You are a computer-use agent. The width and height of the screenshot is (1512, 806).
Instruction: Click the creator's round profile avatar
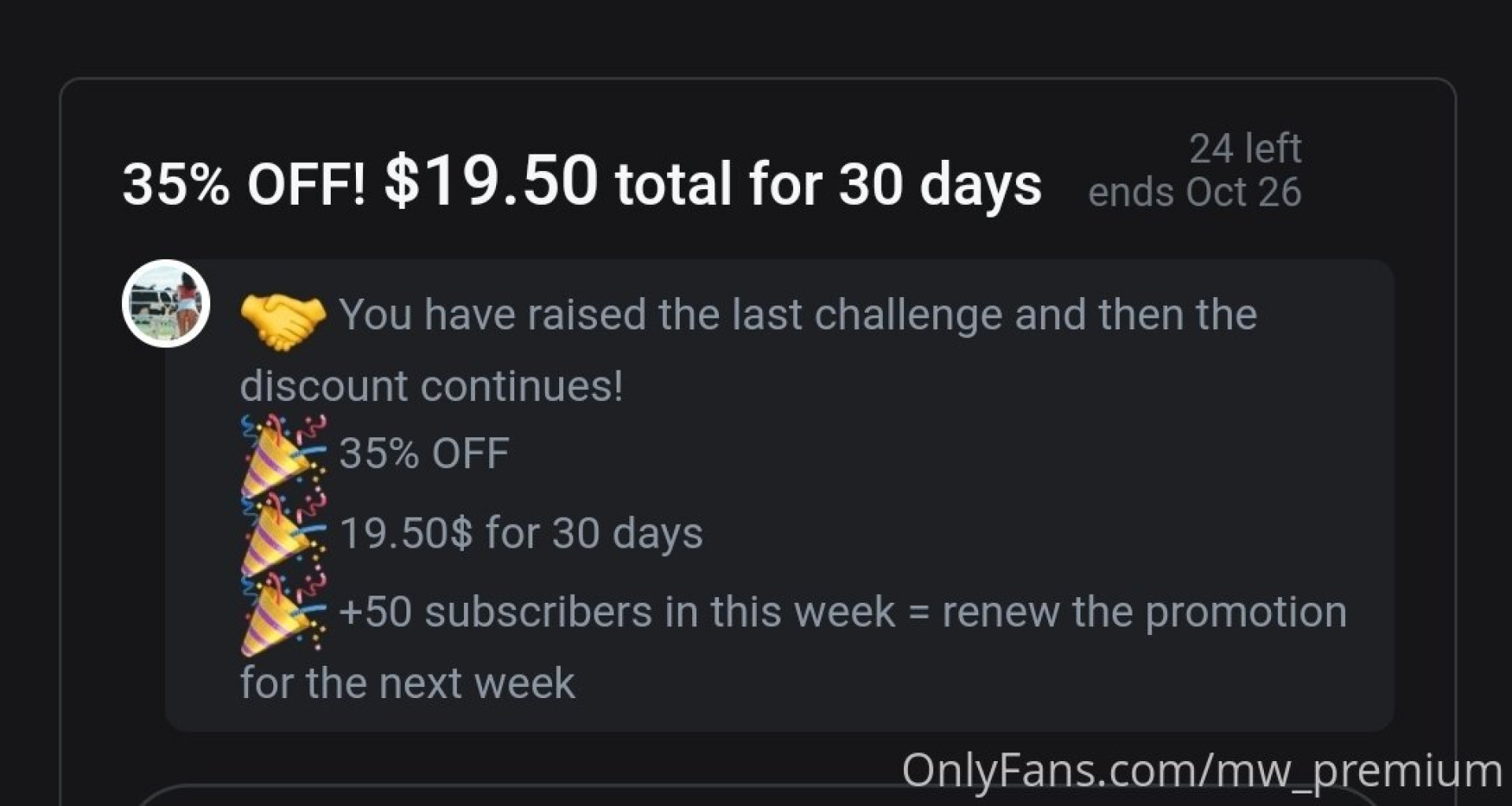[x=166, y=303]
